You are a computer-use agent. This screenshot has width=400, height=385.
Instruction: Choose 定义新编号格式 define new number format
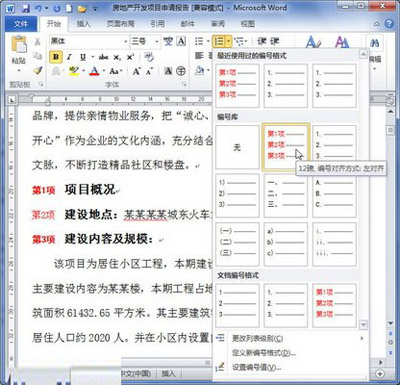tap(291, 353)
